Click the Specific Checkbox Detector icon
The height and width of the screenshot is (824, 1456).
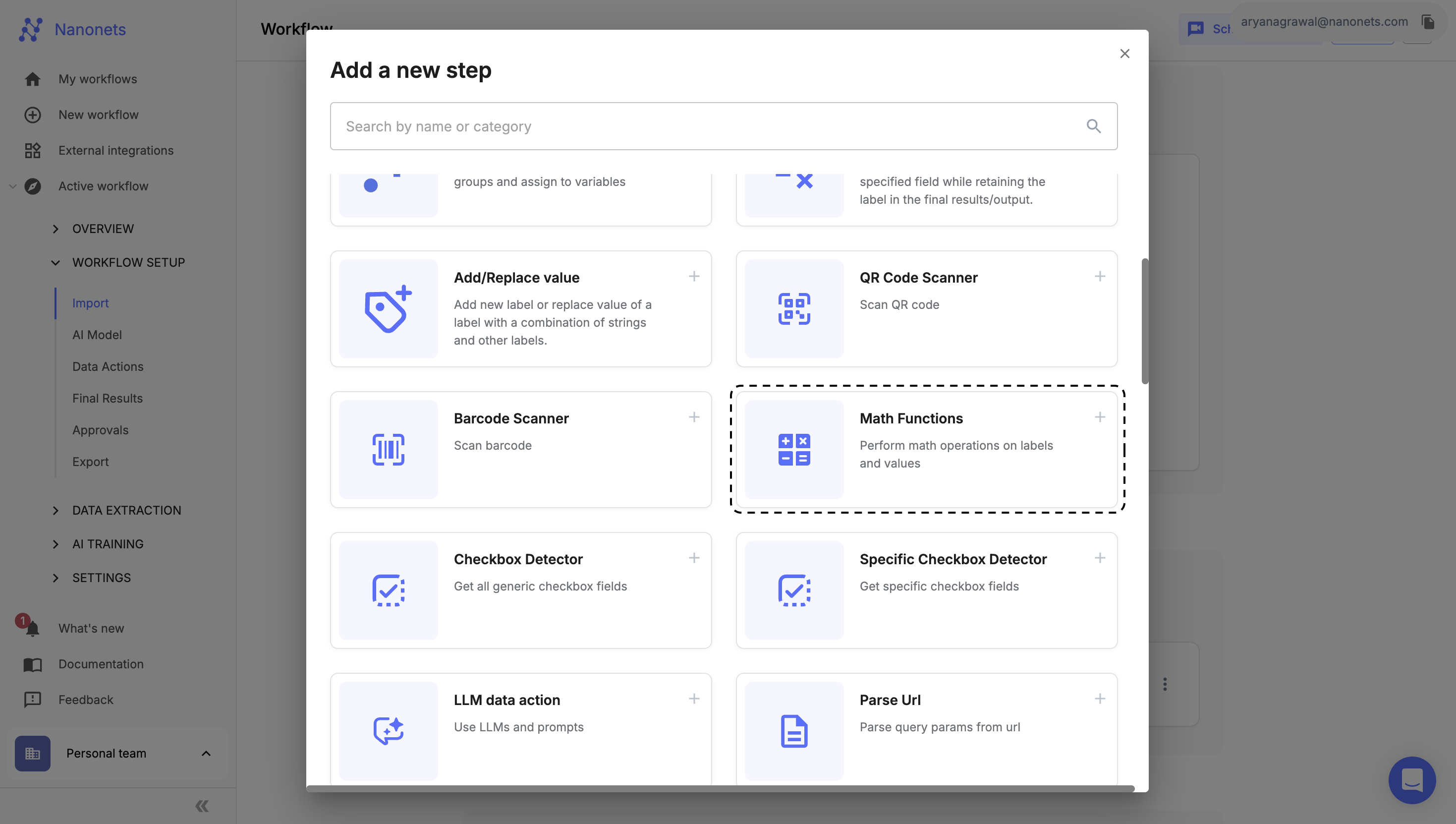[794, 590]
